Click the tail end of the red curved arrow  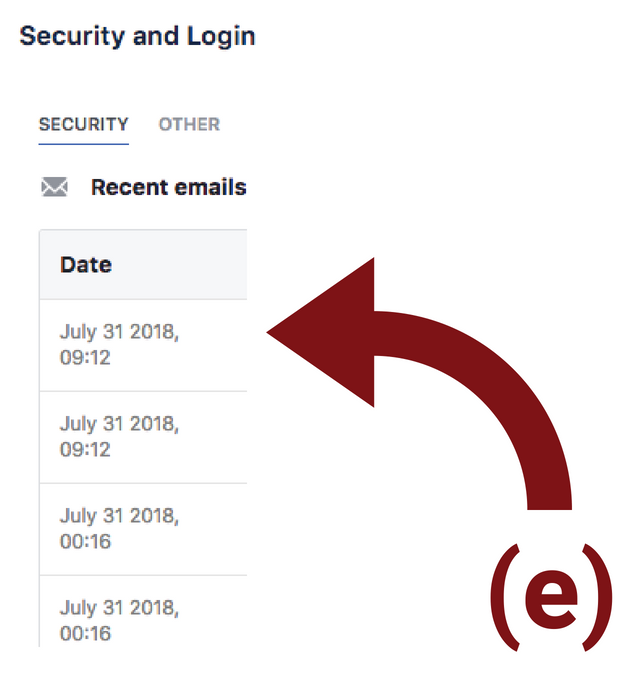(549, 498)
